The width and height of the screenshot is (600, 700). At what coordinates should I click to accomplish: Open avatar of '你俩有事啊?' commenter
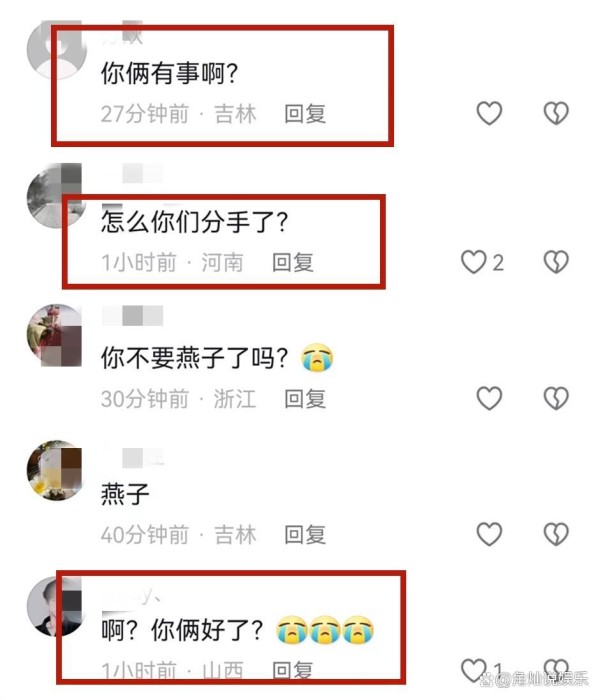coord(57,50)
